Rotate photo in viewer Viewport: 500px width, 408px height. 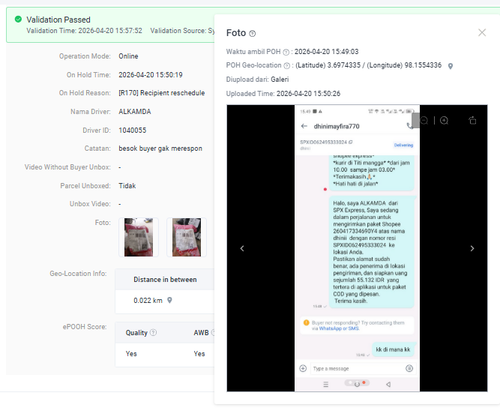click(x=472, y=120)
